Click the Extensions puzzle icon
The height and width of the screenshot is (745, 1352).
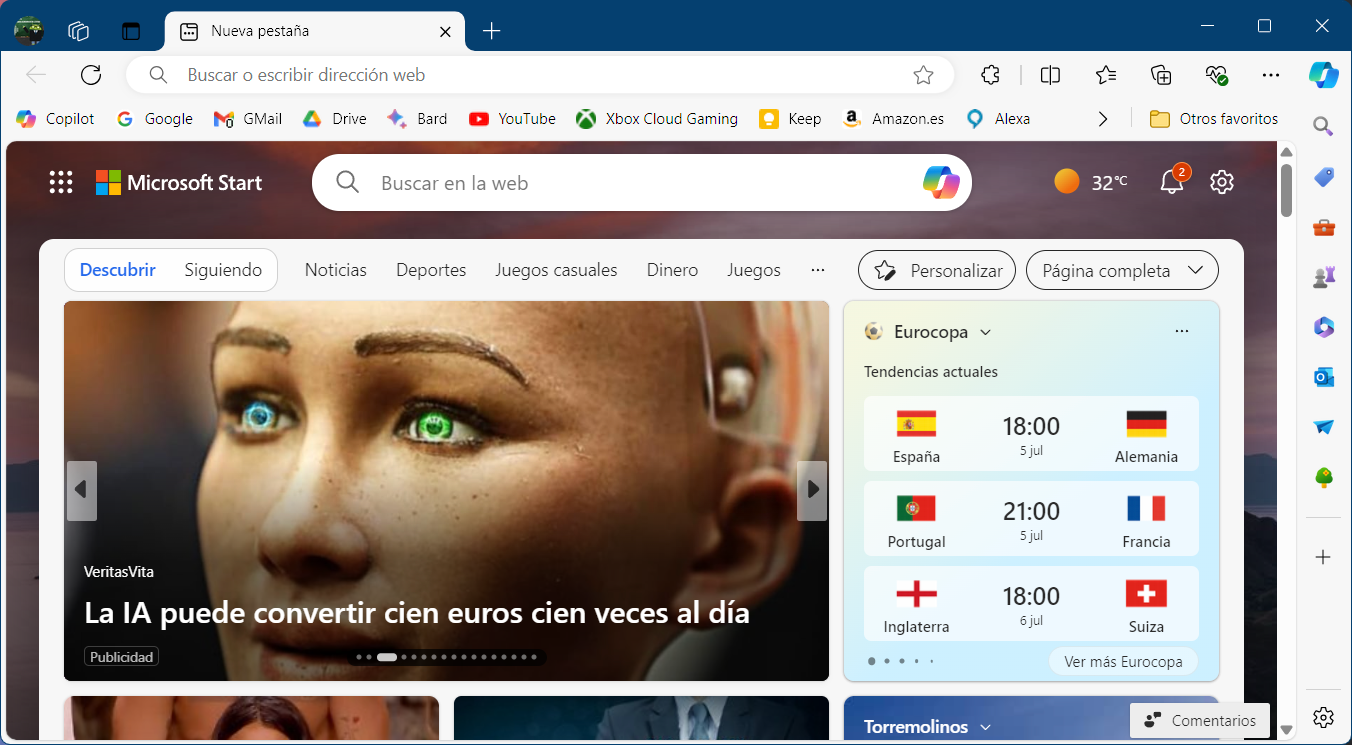(x=990, y=75)
